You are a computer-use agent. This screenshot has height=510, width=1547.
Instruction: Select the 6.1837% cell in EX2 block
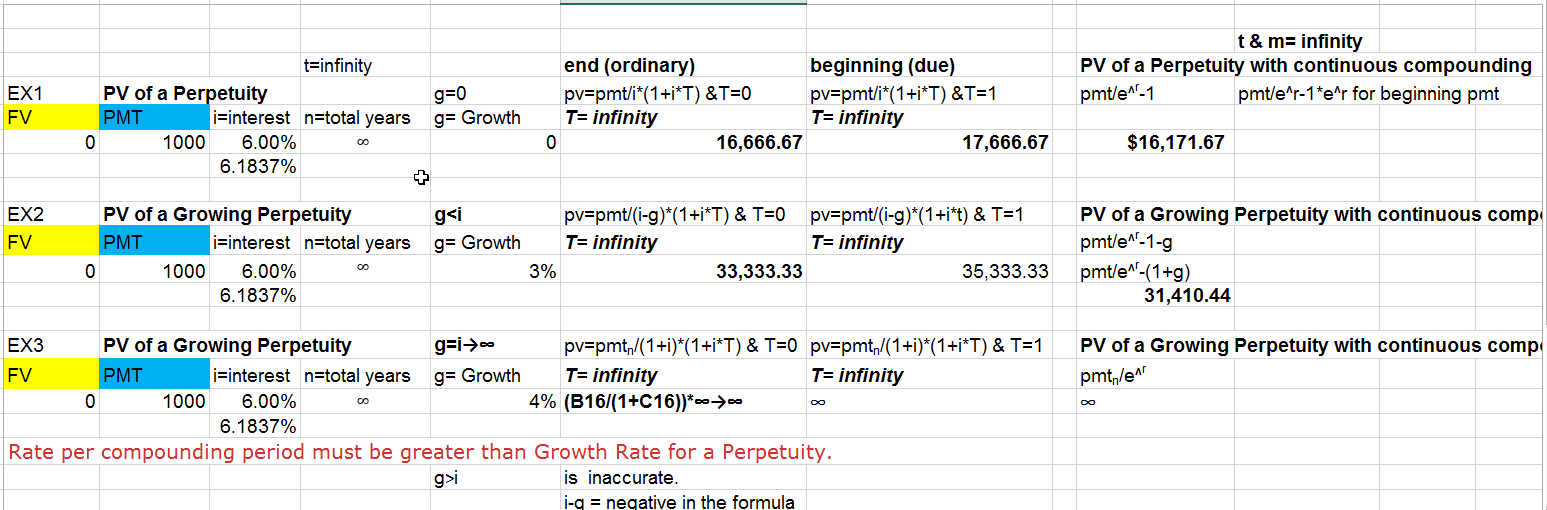255,295
